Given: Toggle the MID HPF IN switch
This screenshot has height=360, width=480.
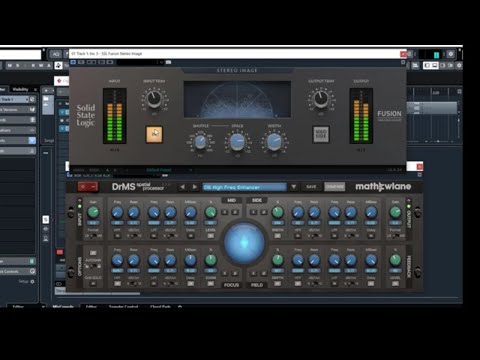Looking at the screenshot, I should point(117,236).
